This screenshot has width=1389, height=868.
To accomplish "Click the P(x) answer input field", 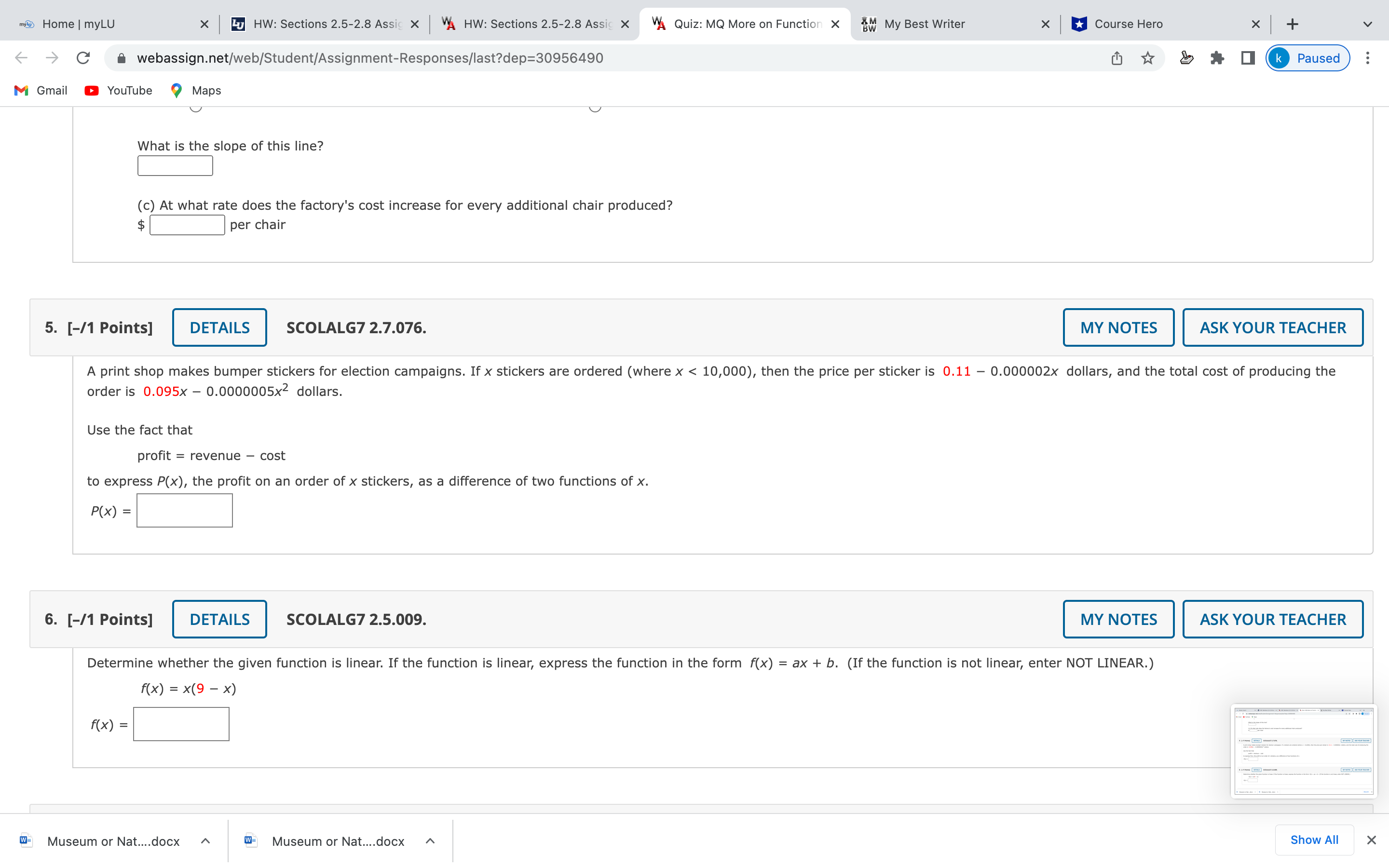I will click(185, 510).
